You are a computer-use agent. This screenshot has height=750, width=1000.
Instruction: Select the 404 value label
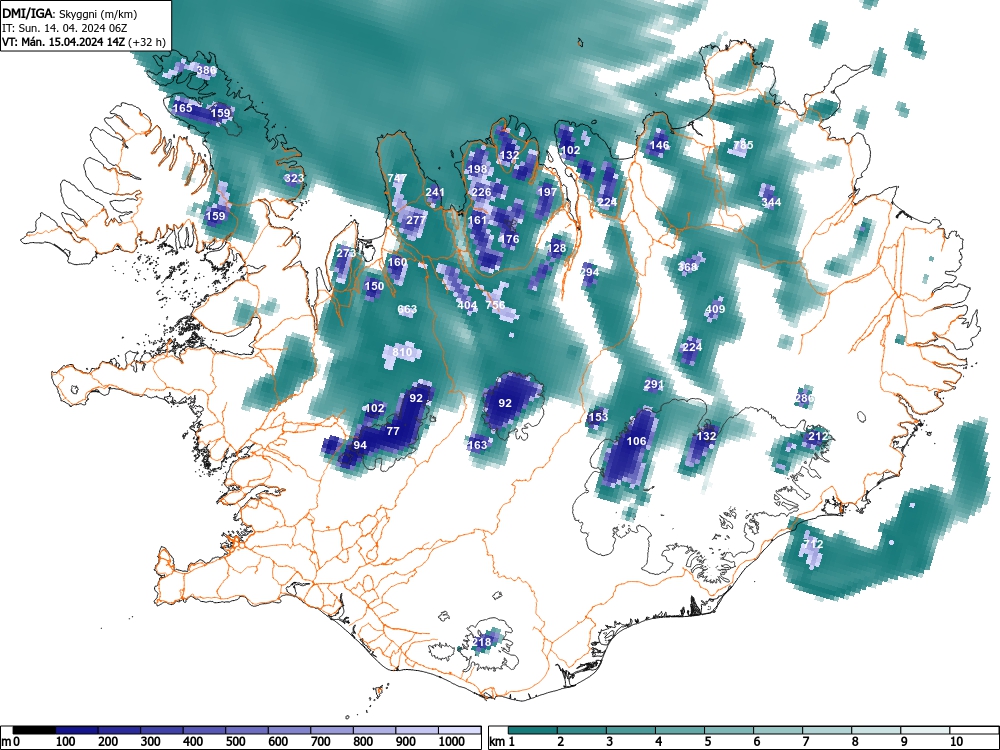[467, 305]
